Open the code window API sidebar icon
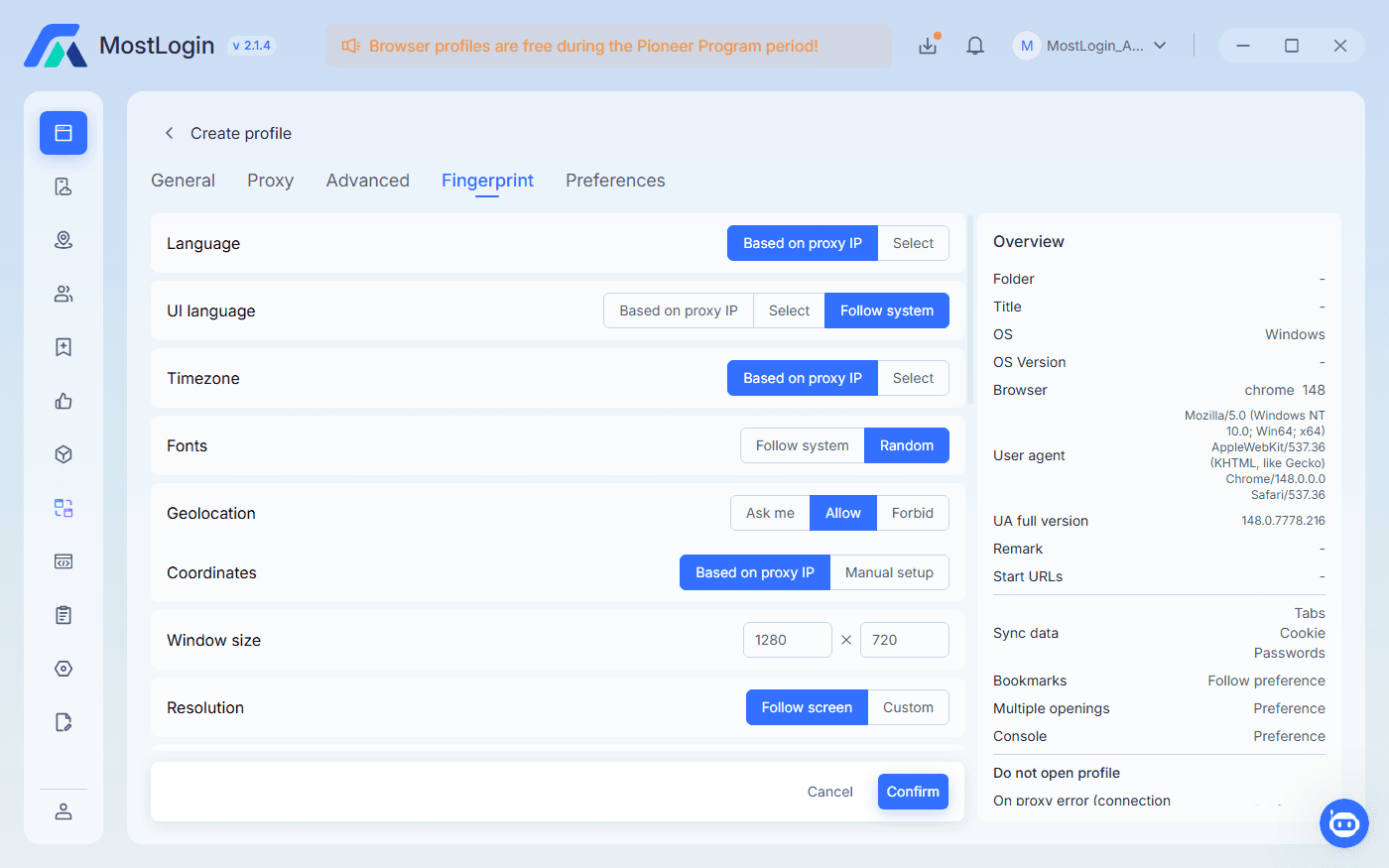The image size is (1389, 868). pyautogui.click(x=63, y=561)
